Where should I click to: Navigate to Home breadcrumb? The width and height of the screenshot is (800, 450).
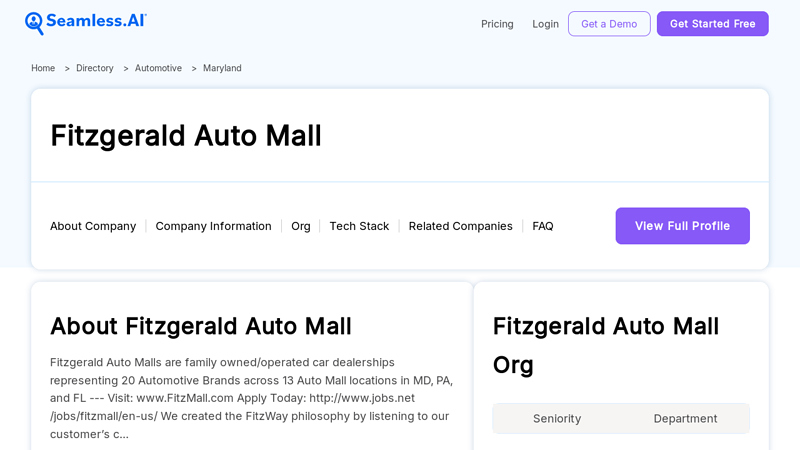[x=43, y=68]
